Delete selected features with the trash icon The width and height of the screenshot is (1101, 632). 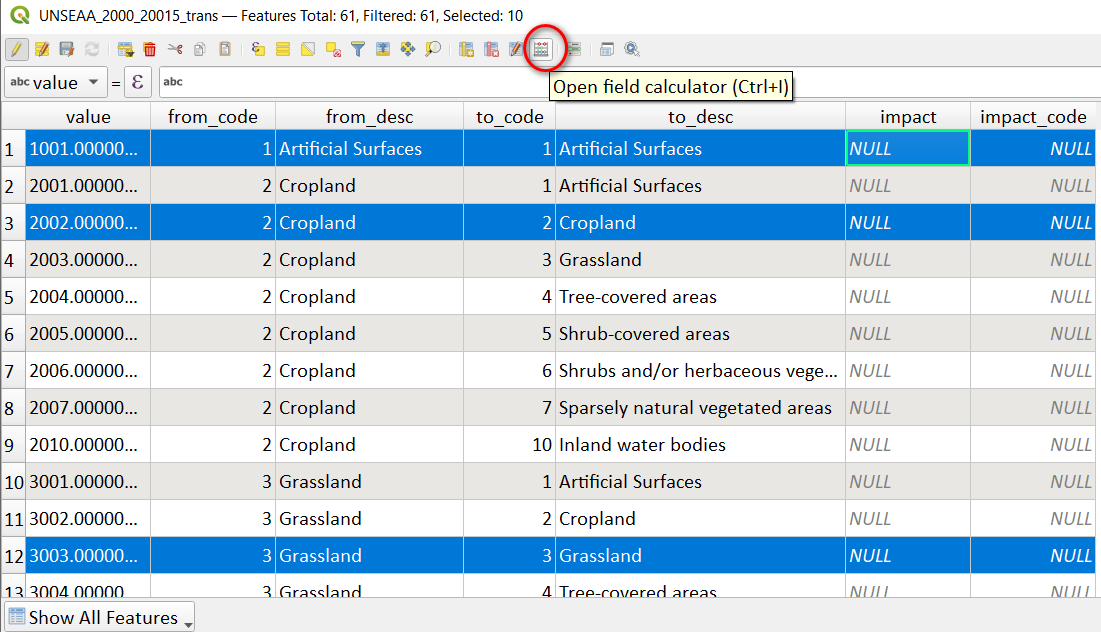click(x=150, y=49)
